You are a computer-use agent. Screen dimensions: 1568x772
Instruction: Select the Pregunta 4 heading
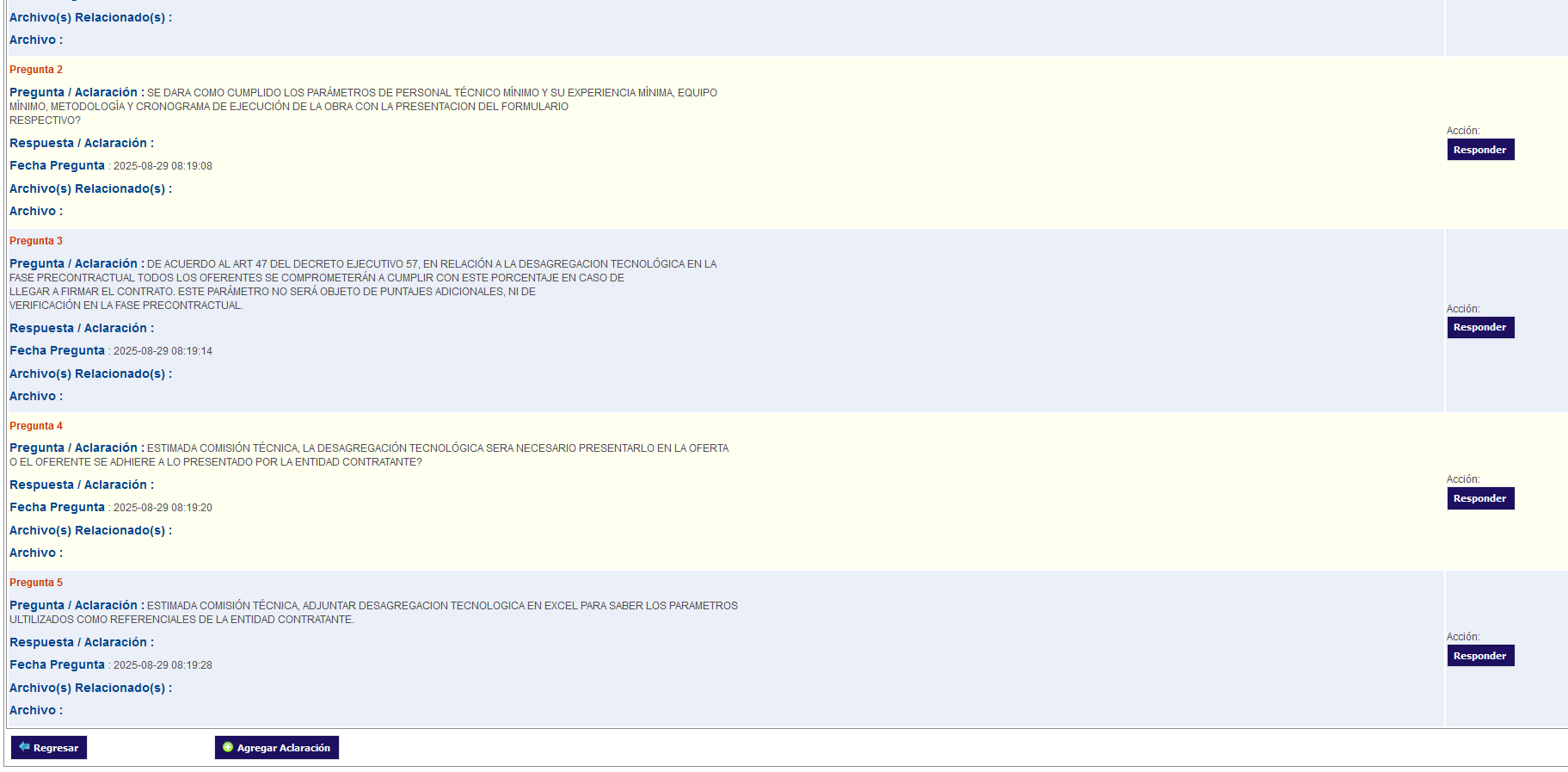[36, 426]
